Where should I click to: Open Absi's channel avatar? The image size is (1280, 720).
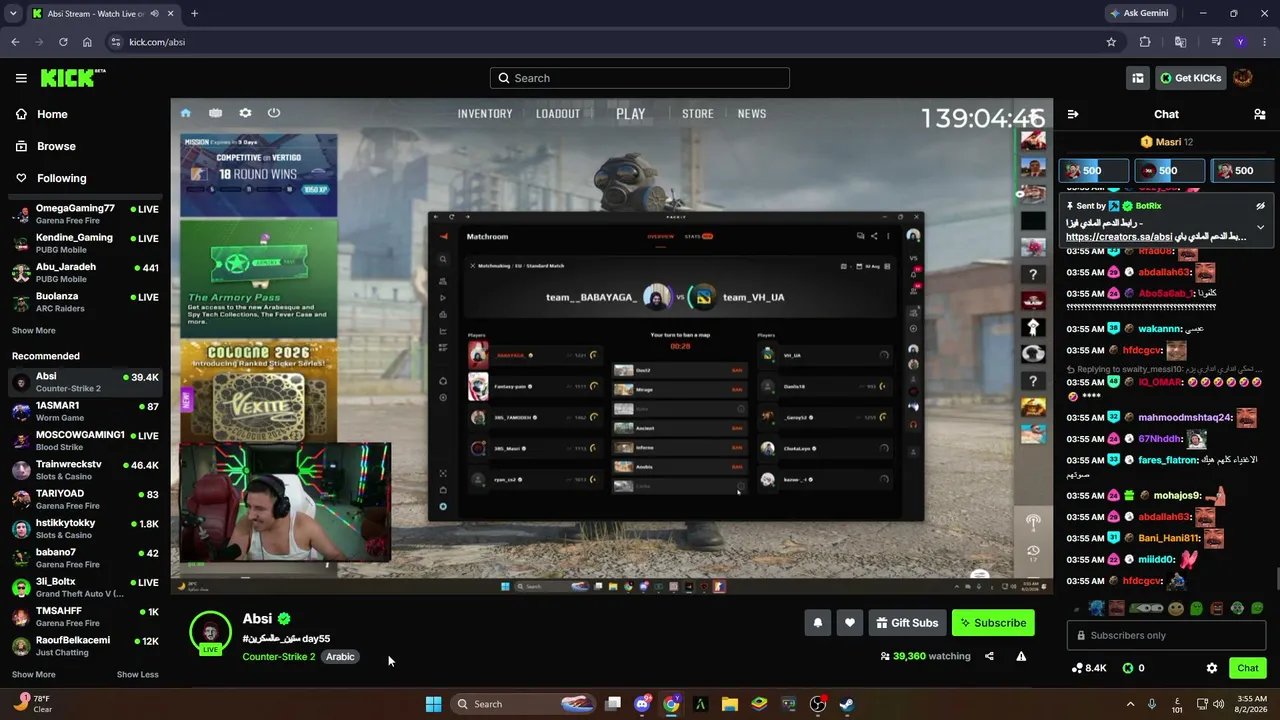point(210,632)
